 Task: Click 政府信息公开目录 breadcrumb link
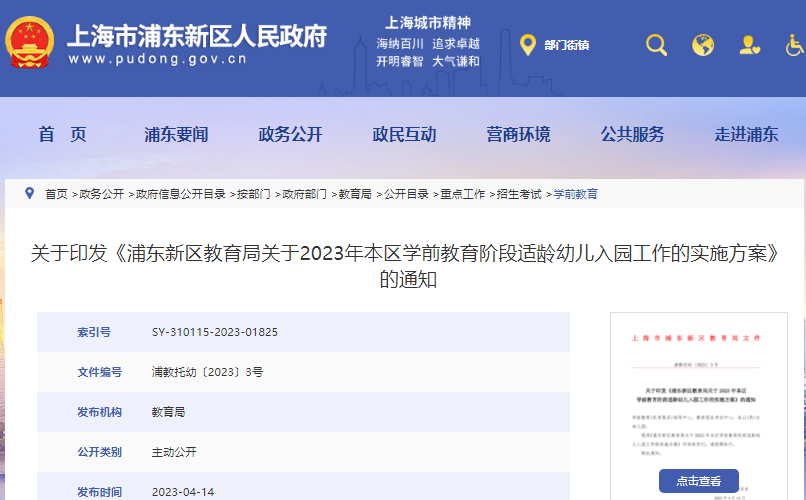[180, 194]
